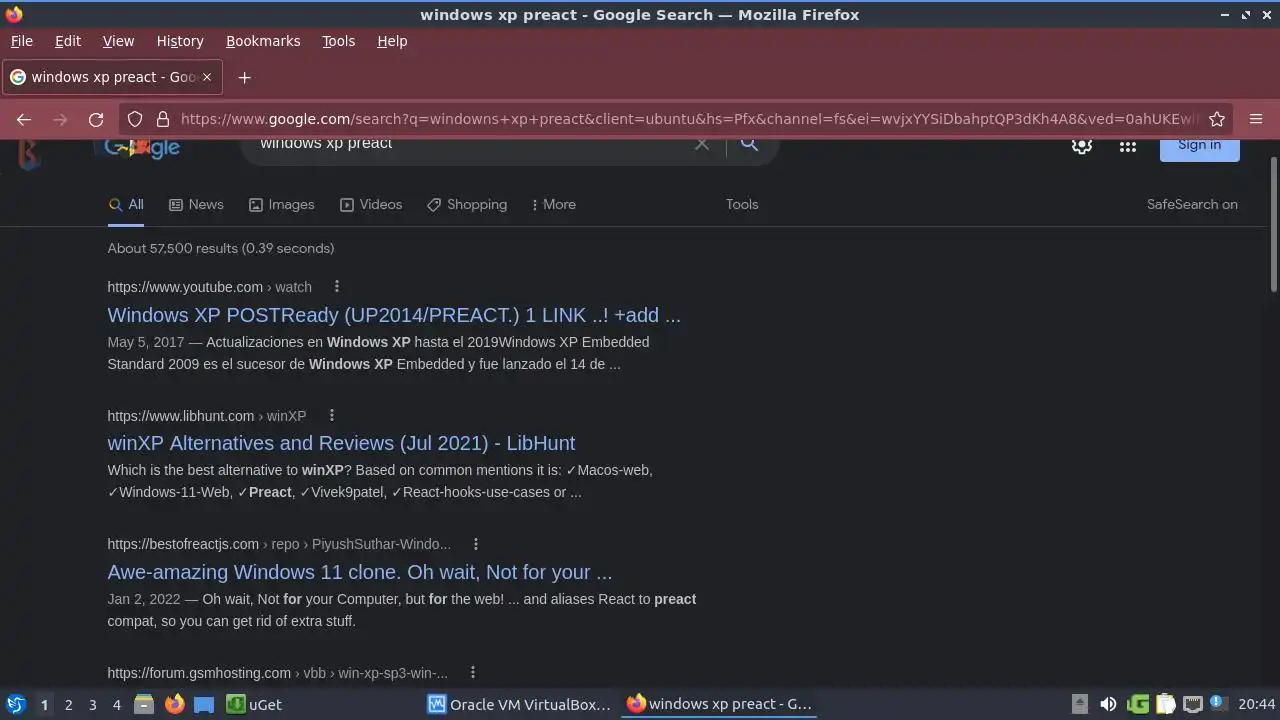Click the blue desktop icon in taskbar
The image size is (1280, 720).
pos(204,704)
